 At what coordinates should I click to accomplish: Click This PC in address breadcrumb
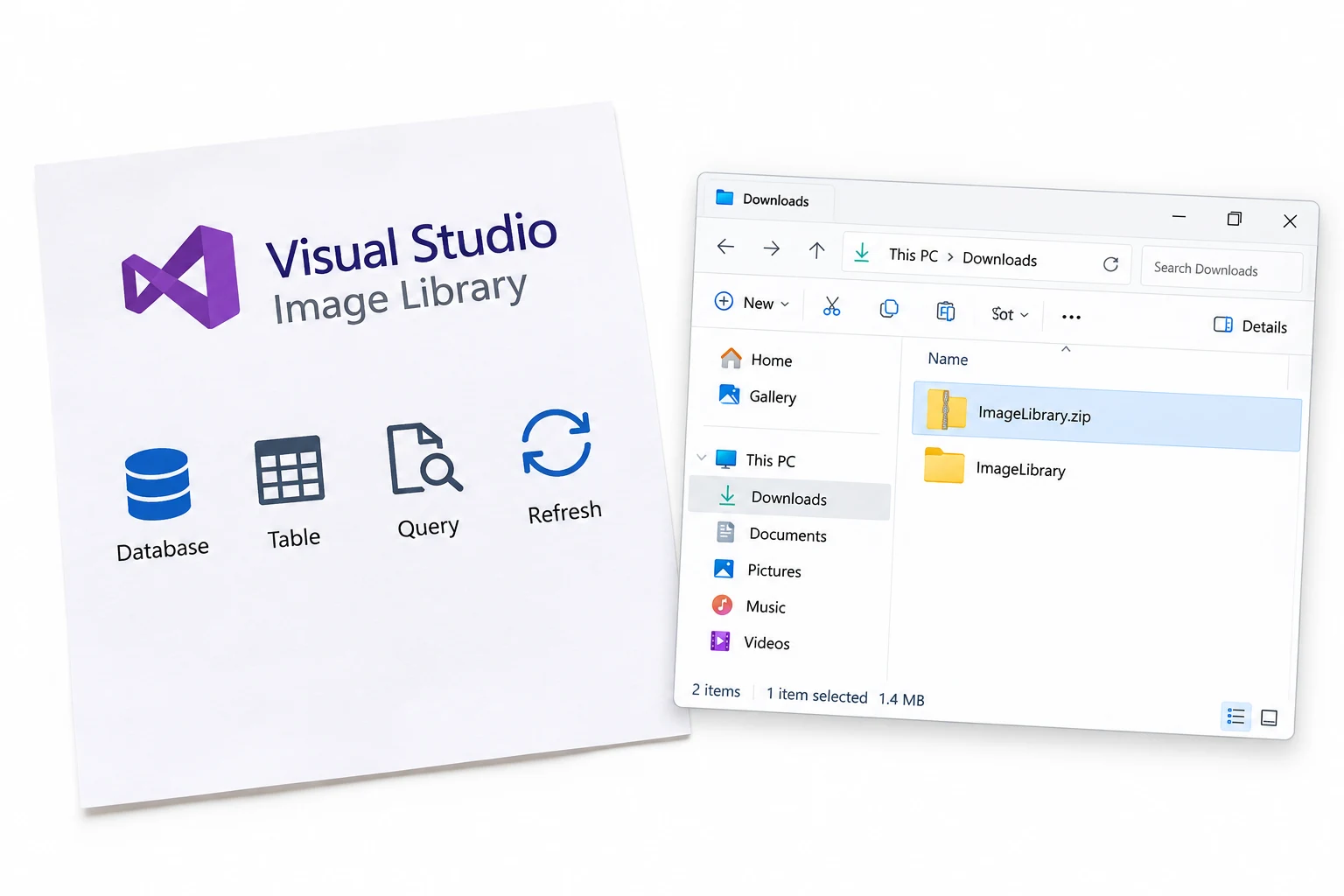click(x=913, y=255)
